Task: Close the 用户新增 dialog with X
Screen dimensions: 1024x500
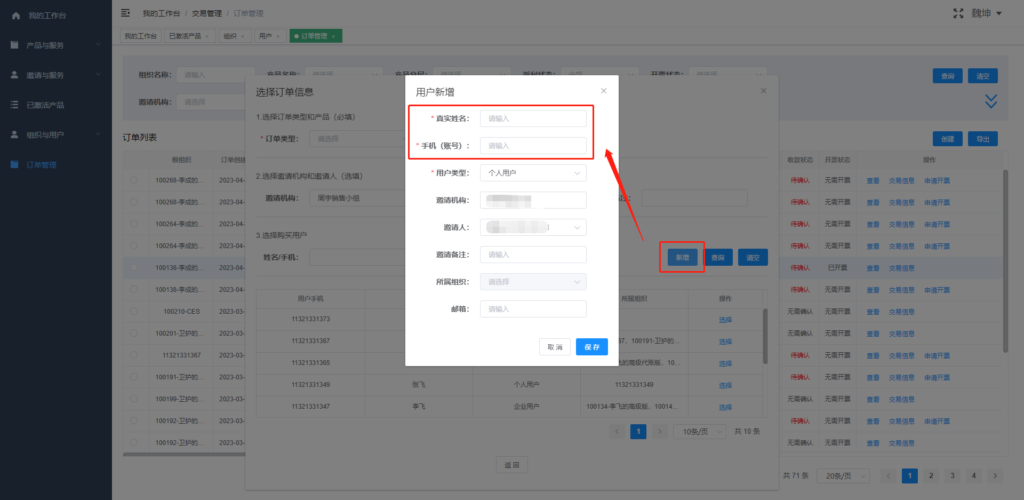Action: 603,91
